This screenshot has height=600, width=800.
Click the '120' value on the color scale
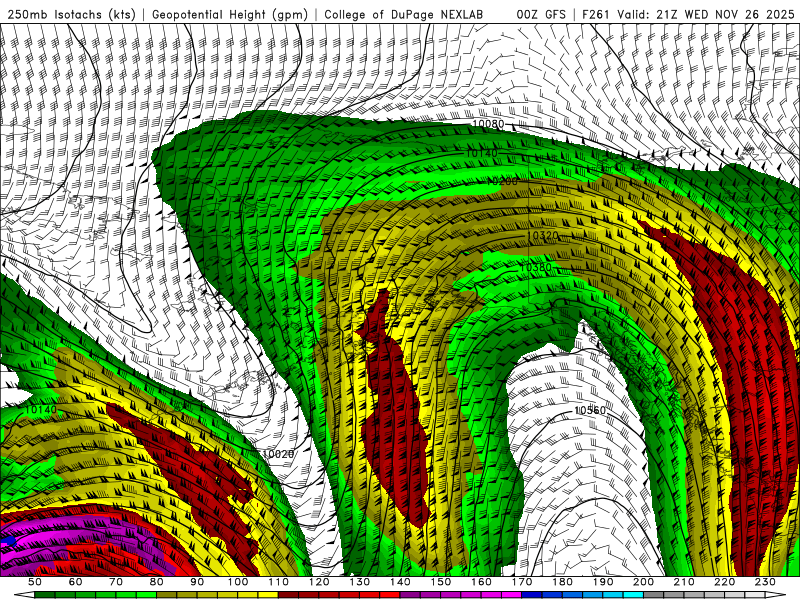coord(319,582)
